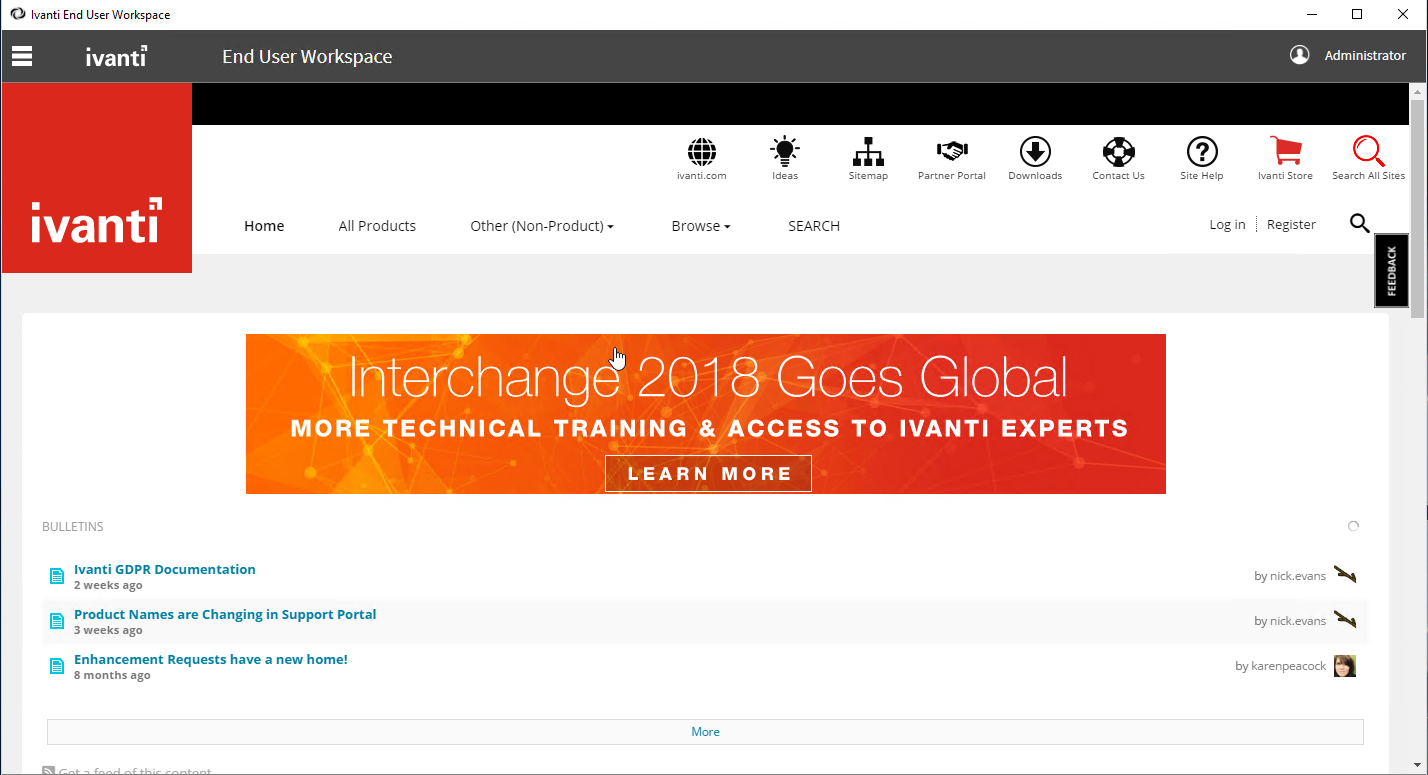Open the hamburger navigation menu
The image size is (1428, 775).
(x=21, y=55)
